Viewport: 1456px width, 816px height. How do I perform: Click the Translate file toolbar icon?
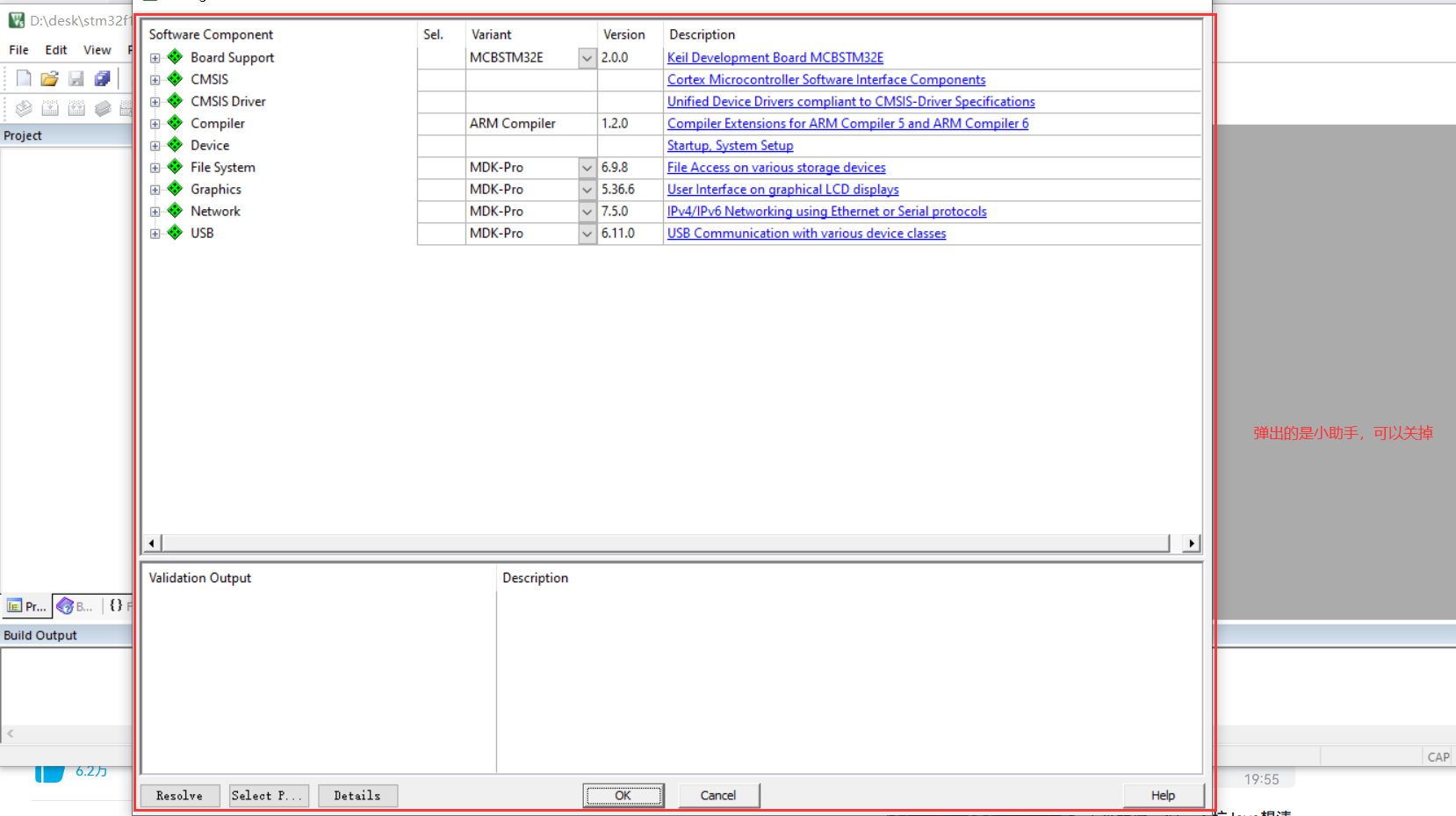coord(24,108)
